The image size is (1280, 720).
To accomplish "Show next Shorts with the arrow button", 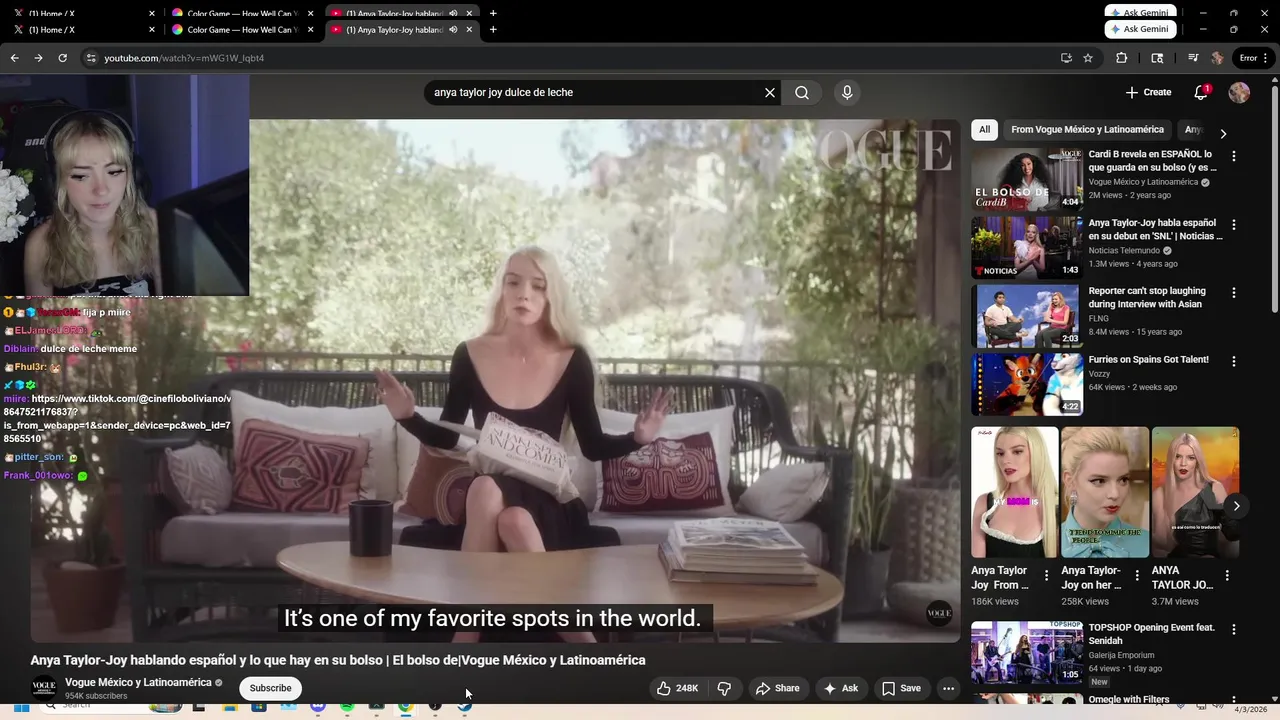I will tap(1236, 506).
